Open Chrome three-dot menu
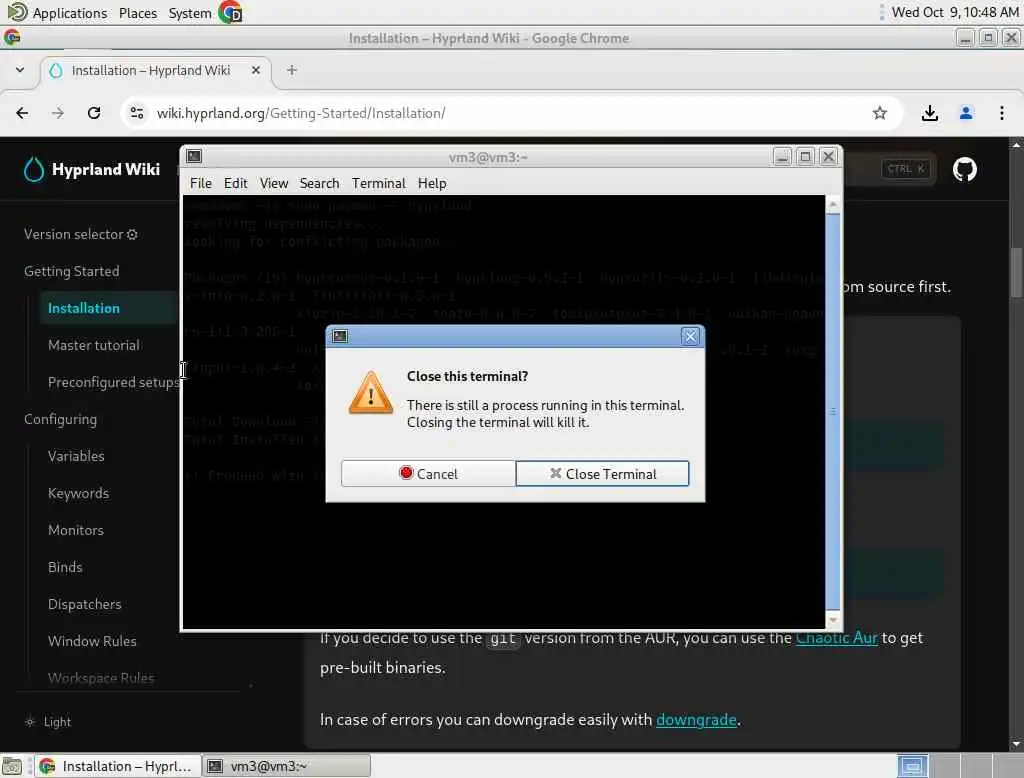Screen dimensions: 1024x778 (1002, 113)
